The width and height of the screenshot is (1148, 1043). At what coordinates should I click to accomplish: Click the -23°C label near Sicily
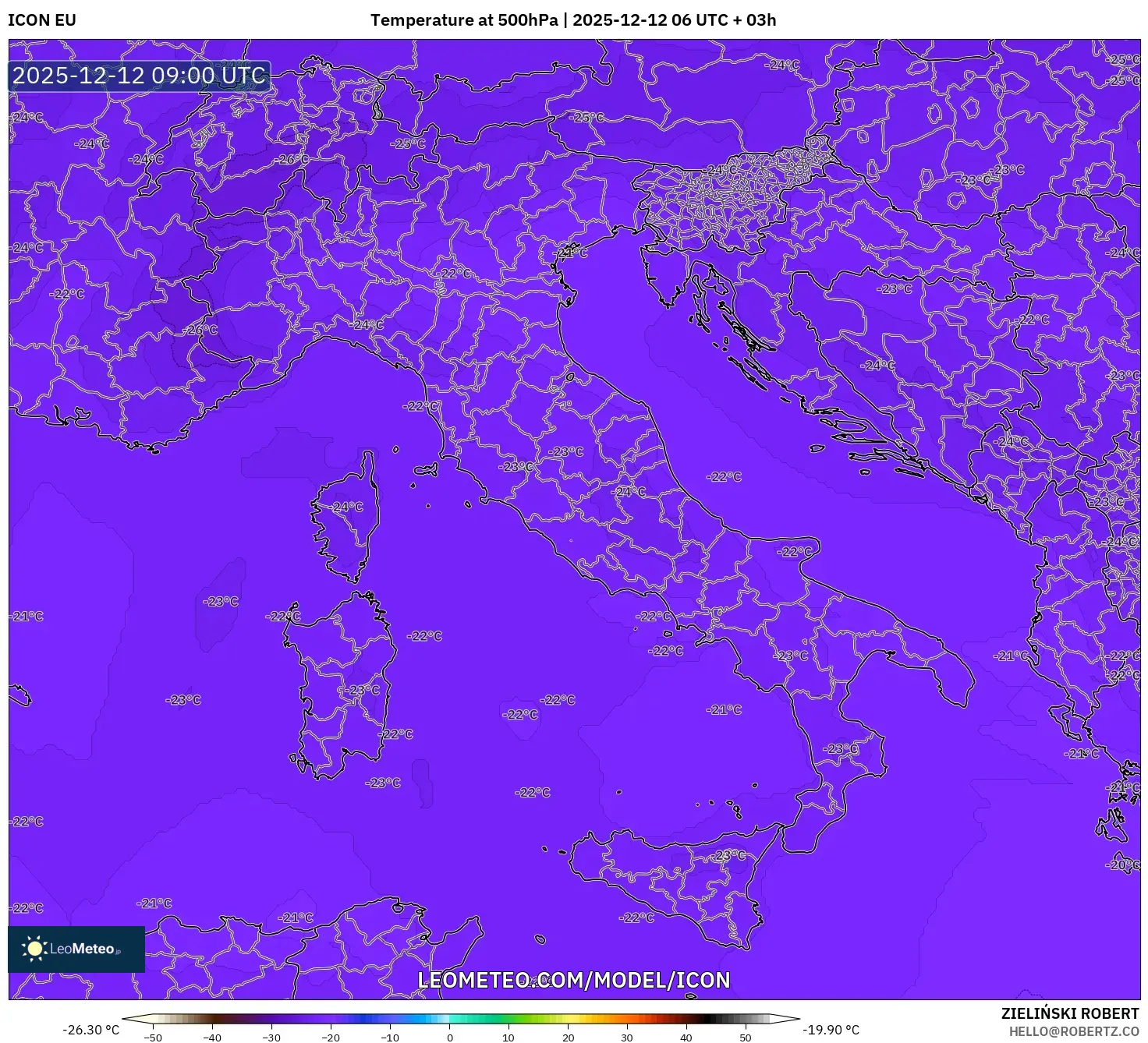click(728, 855)
